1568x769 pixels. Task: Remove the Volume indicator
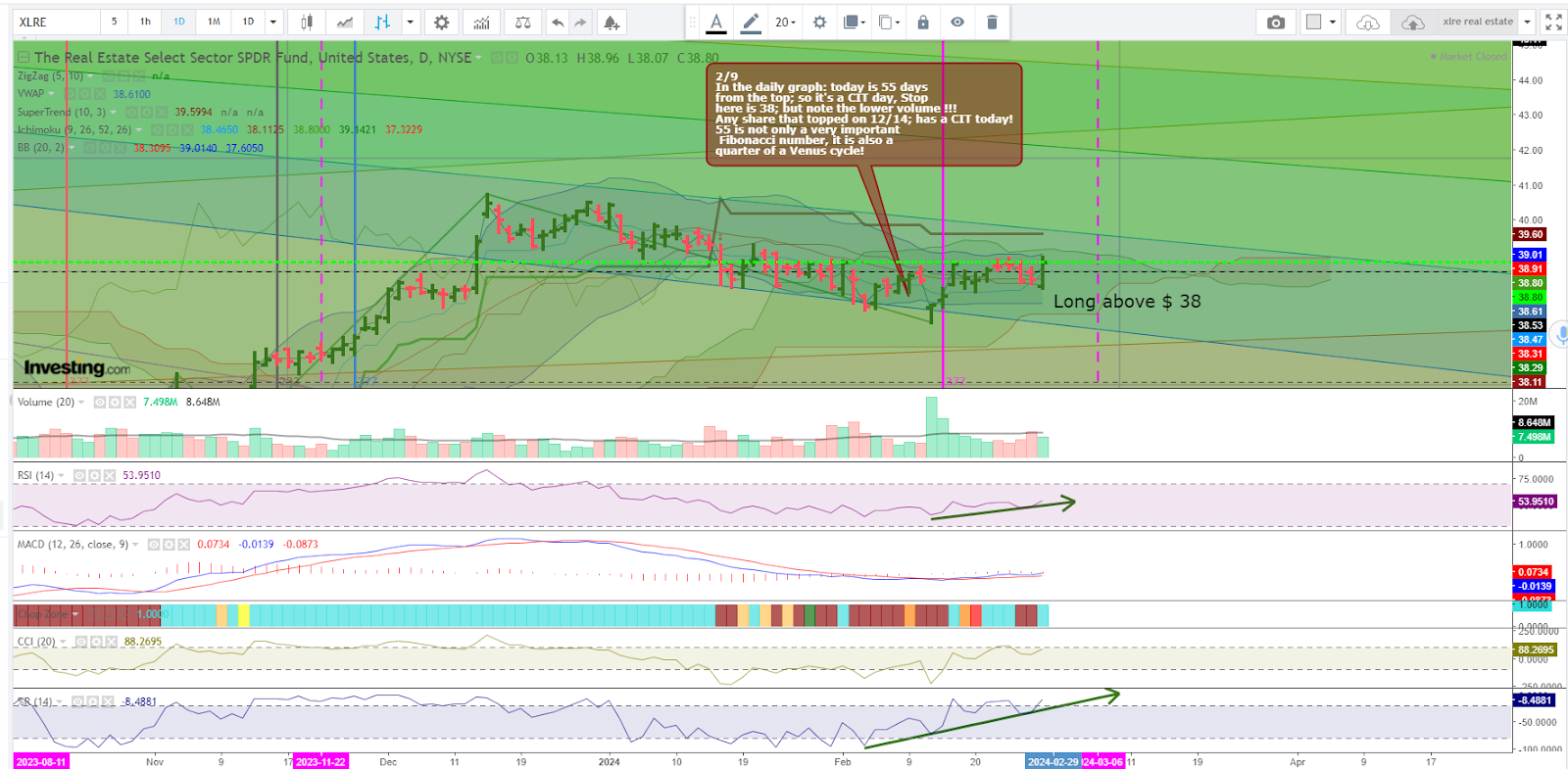click(129, 403)
